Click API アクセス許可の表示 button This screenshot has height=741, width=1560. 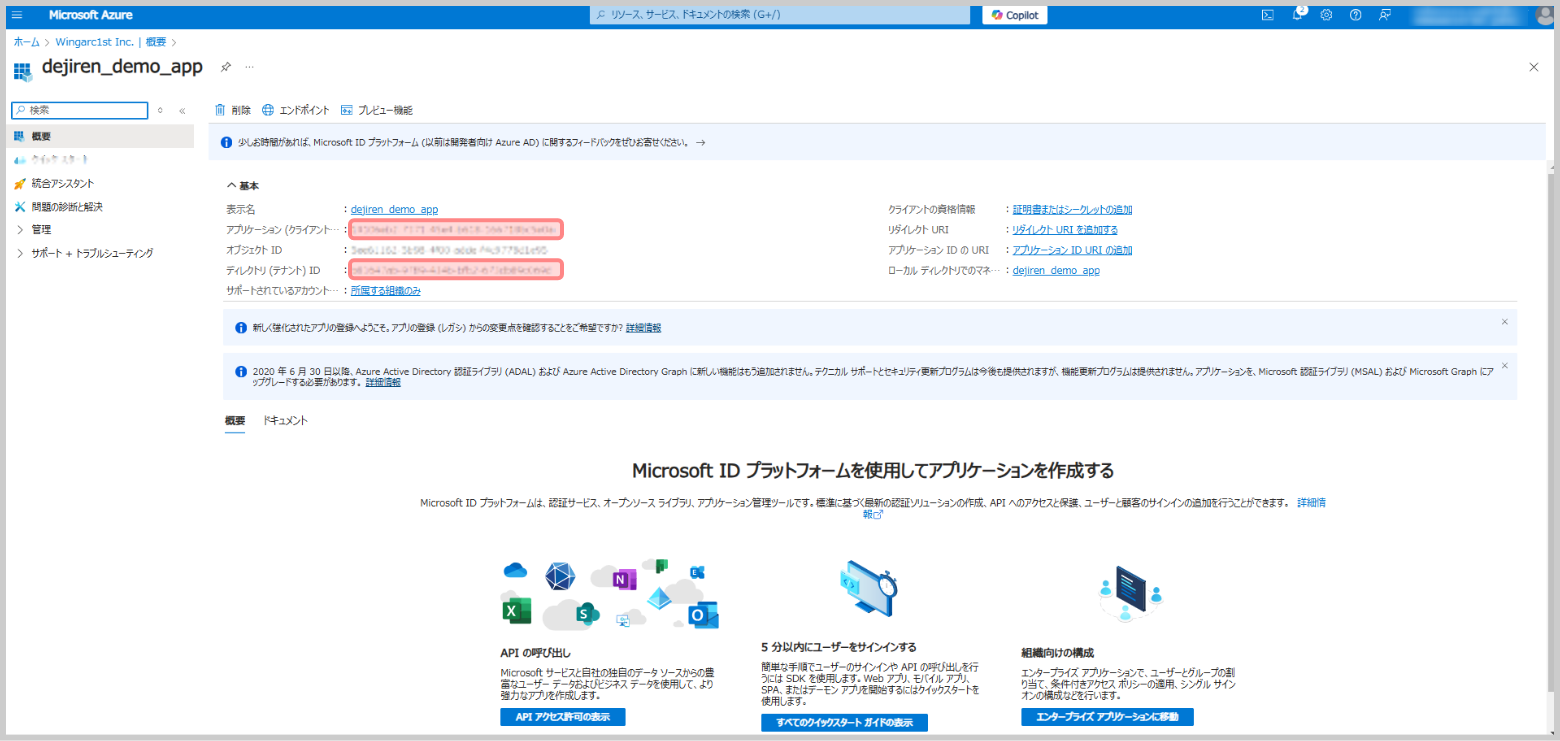(562, 717)
